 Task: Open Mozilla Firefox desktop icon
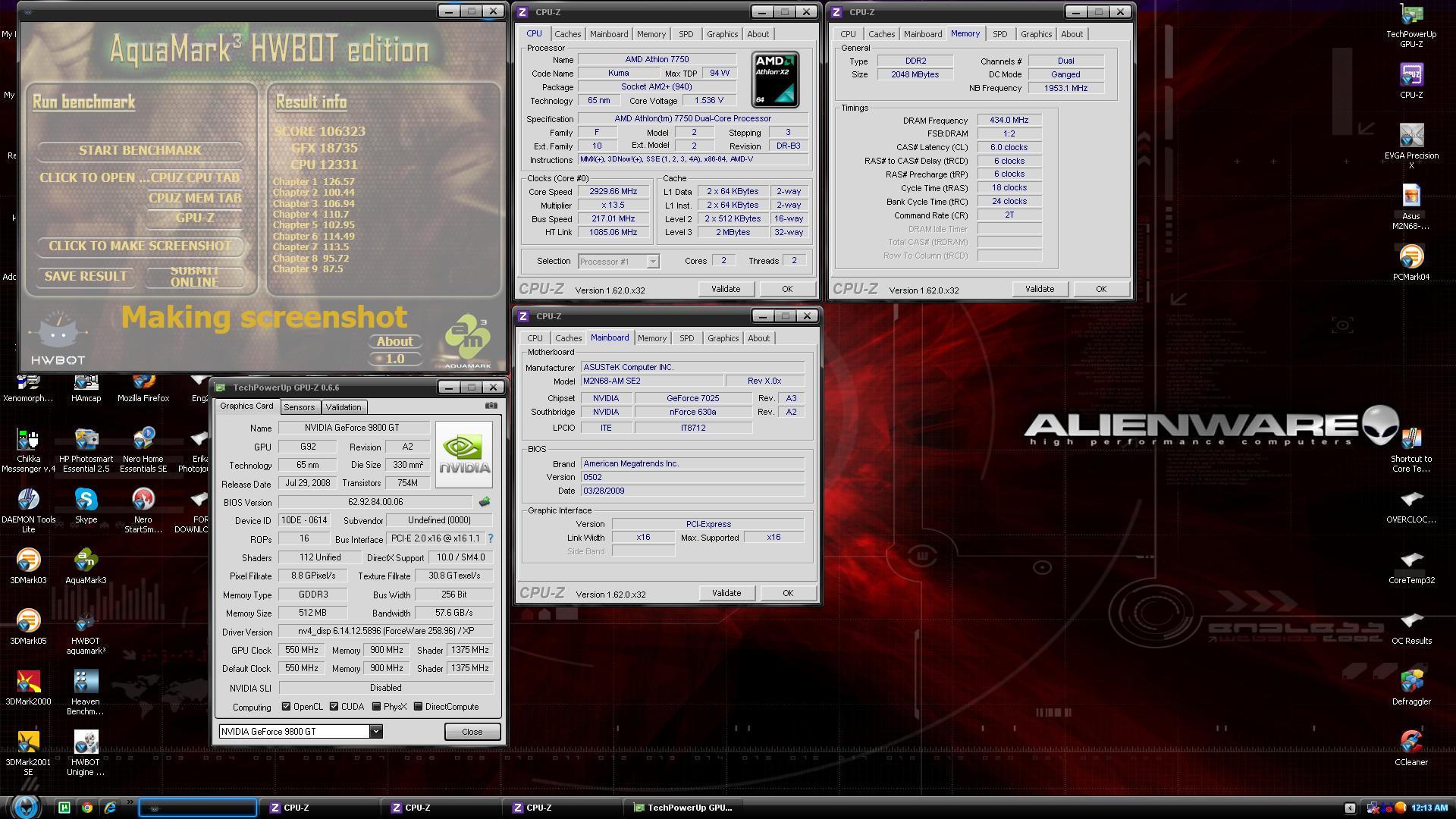tap(143, 388)
